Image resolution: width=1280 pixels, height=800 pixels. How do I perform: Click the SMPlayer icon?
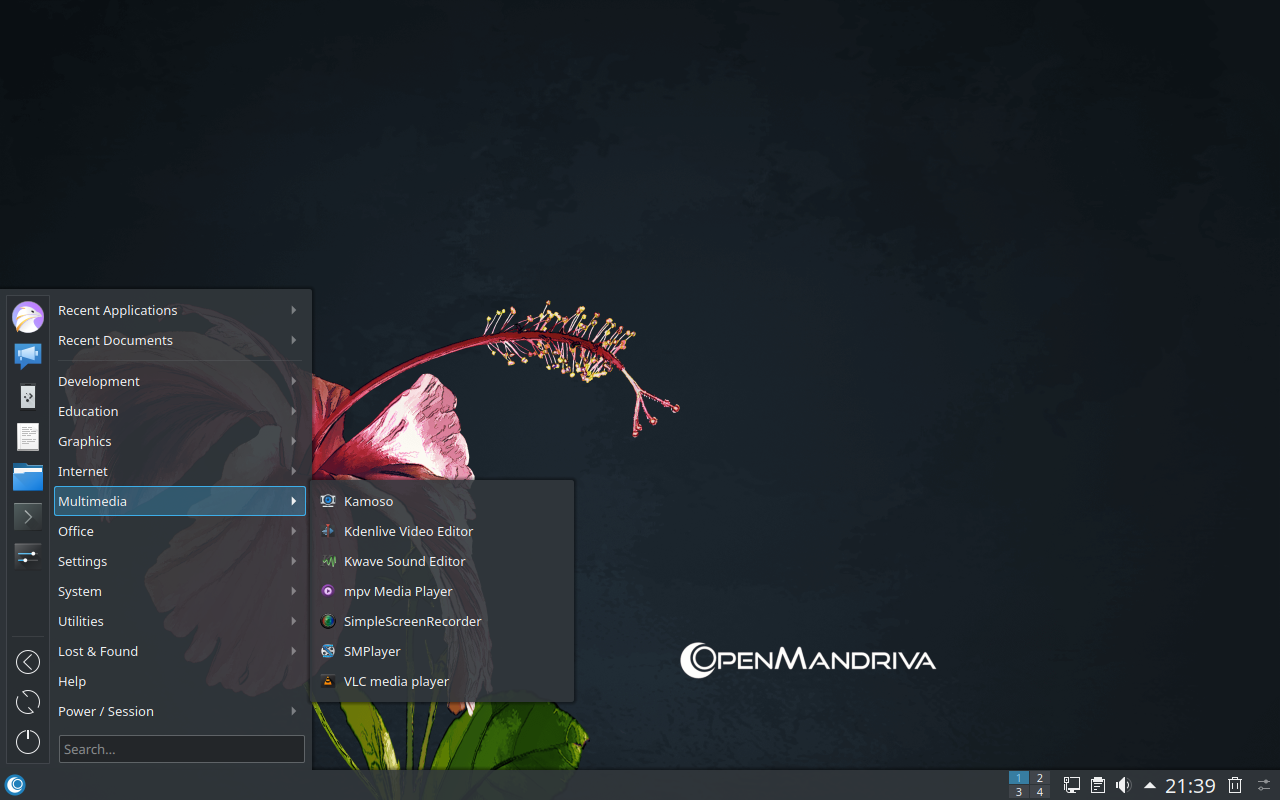coord(328,651)
